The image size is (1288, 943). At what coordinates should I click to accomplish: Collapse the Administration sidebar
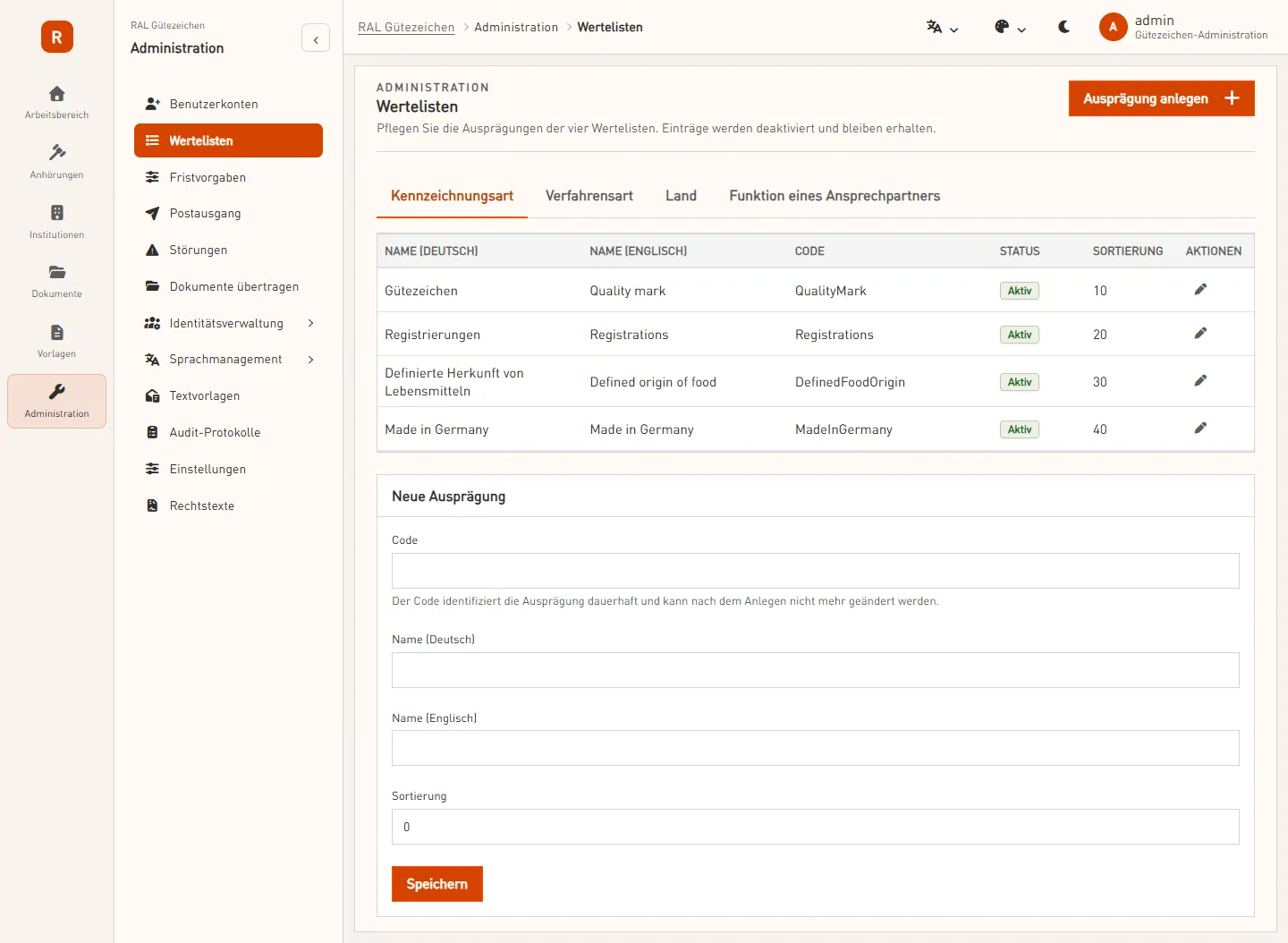coord(316,38)
